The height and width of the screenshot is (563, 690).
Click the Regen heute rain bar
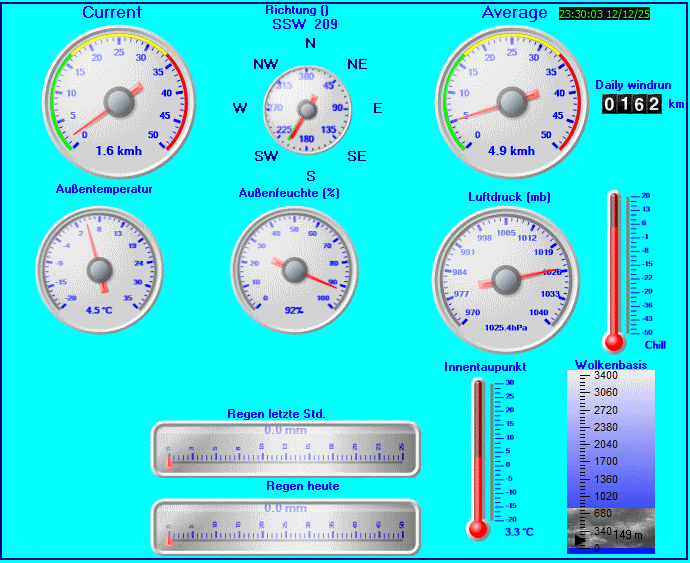[x=285, y=526]
